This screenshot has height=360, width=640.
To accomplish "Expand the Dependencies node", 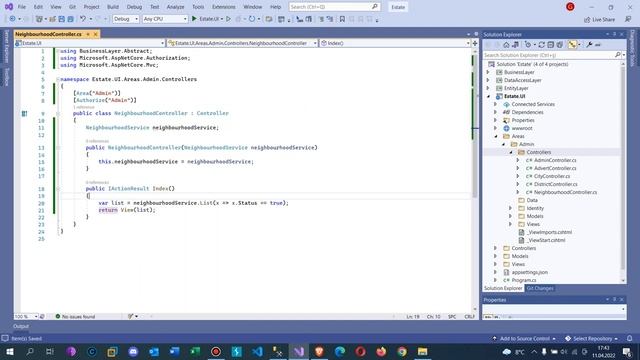I will [x=496, y=112].
